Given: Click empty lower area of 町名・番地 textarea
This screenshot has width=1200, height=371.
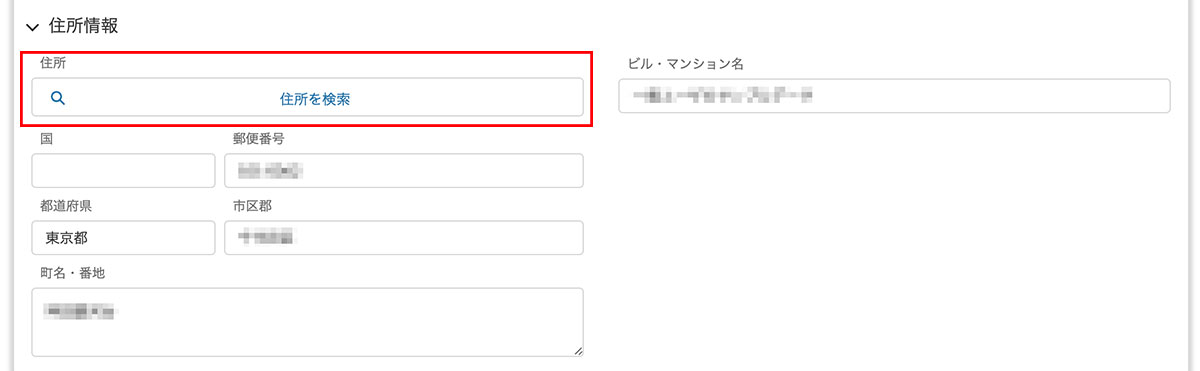Looking at the screenshot, I should point(308,340).
